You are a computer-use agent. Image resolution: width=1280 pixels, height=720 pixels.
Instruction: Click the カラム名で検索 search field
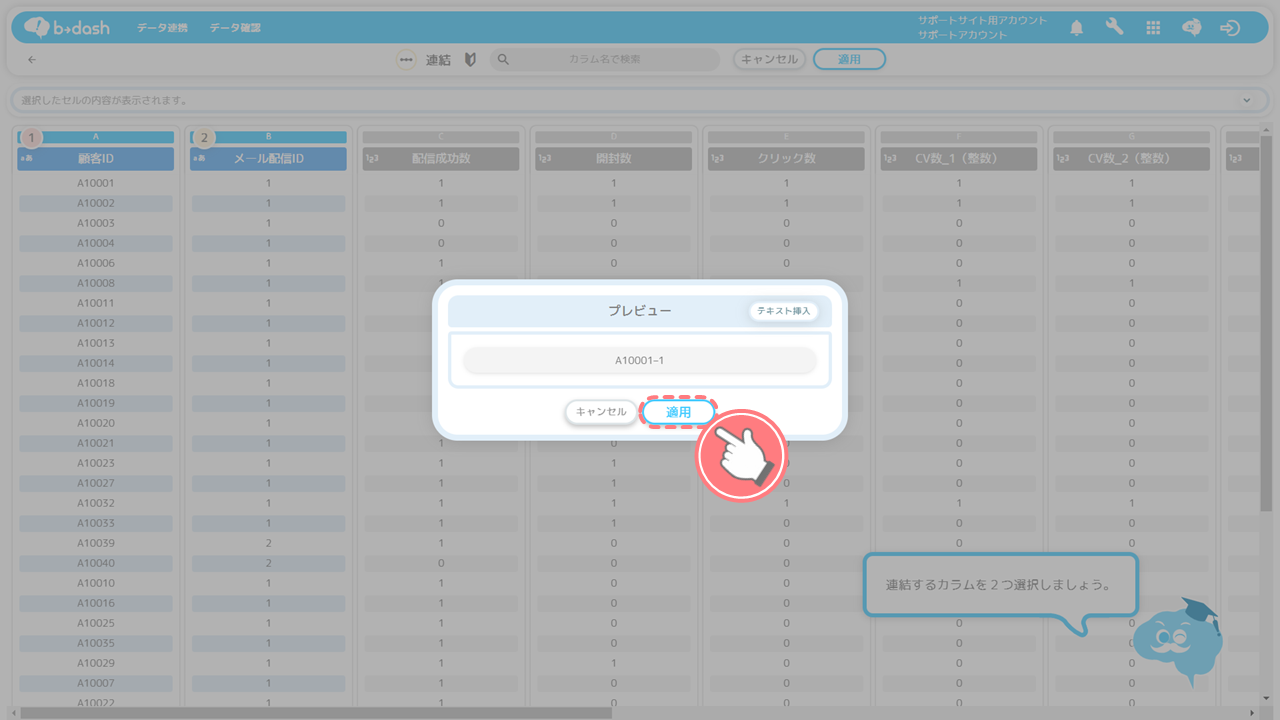[x=604, y=60]
